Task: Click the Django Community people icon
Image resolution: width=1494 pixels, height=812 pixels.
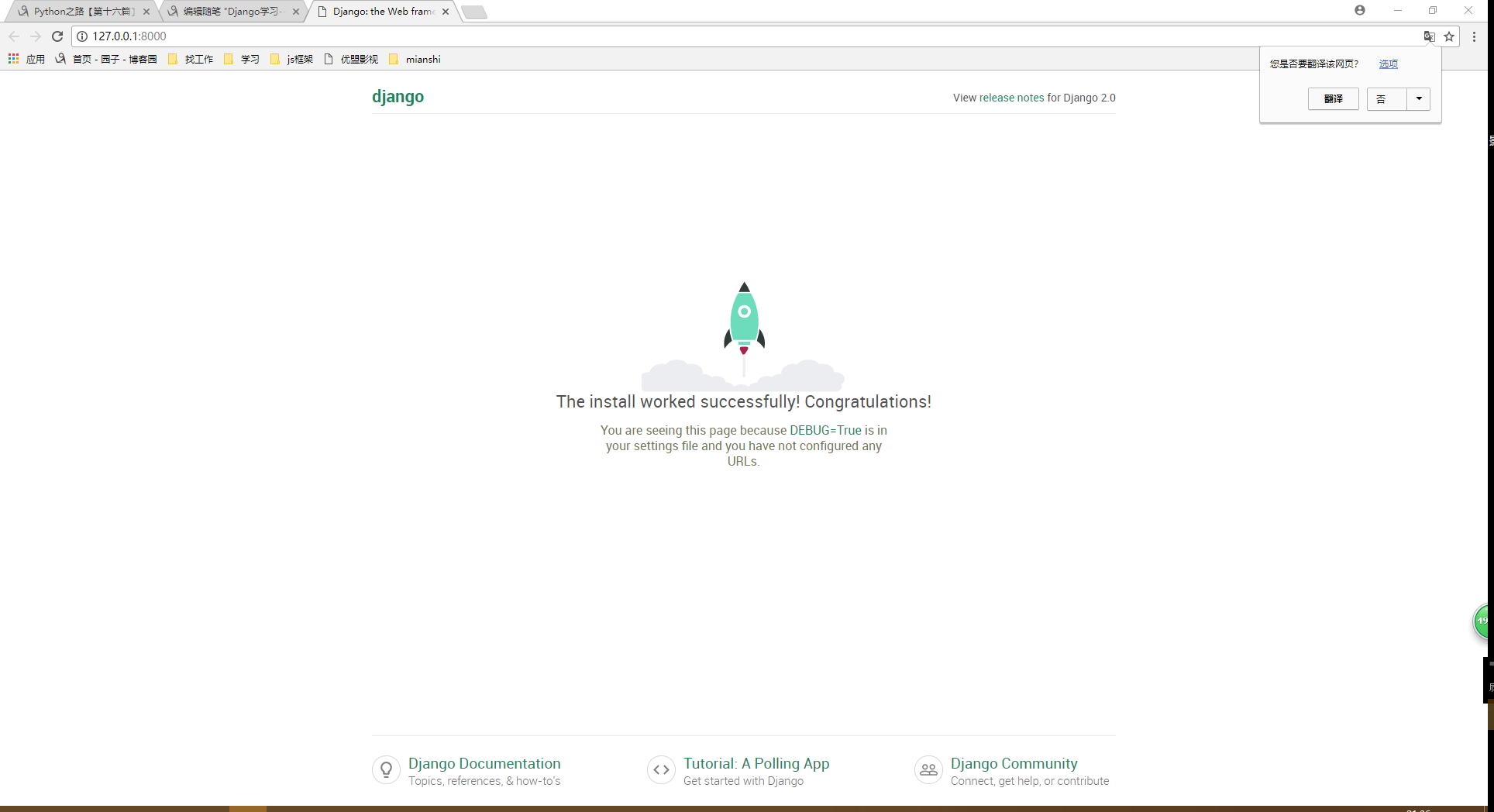Action: pyautogui.click(x=928, y=770)
